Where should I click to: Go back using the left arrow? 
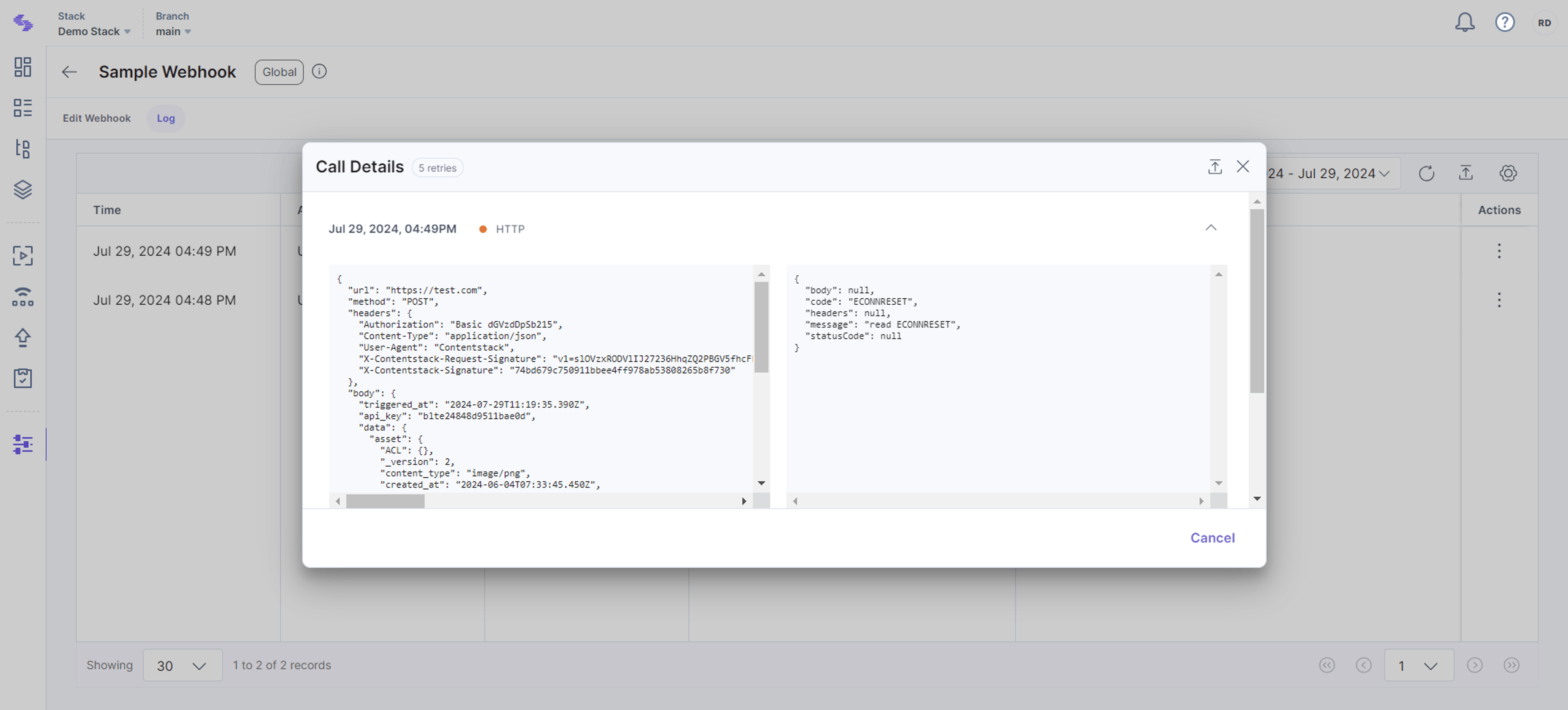point(69,72)
